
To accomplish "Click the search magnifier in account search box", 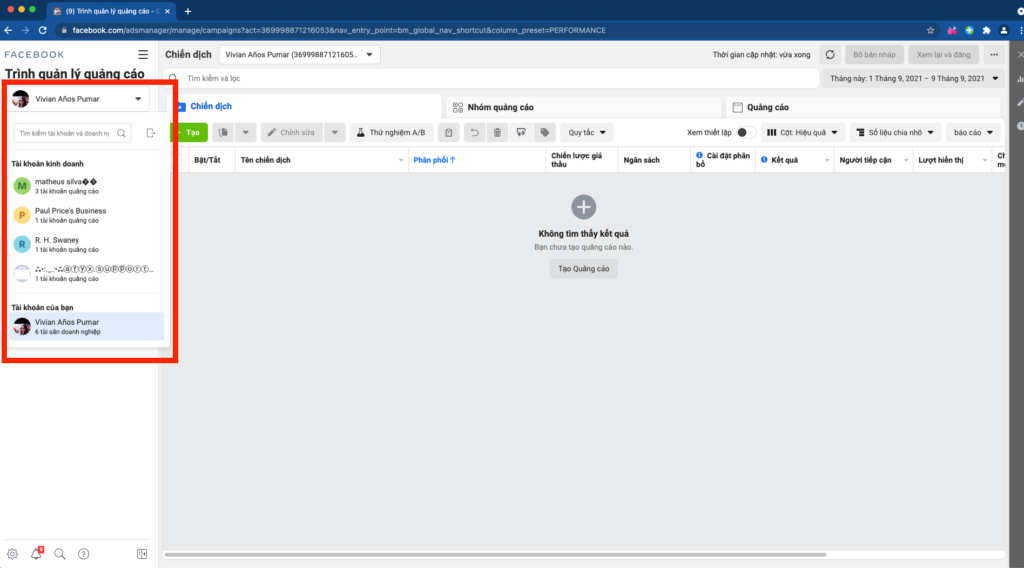I will (121, 133).
